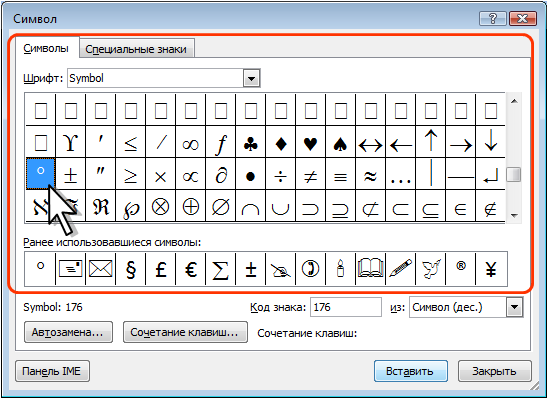Select the circled plus ⊕ symbol
The width and height of the screenshot is (548, 399).
pos(191,206)
